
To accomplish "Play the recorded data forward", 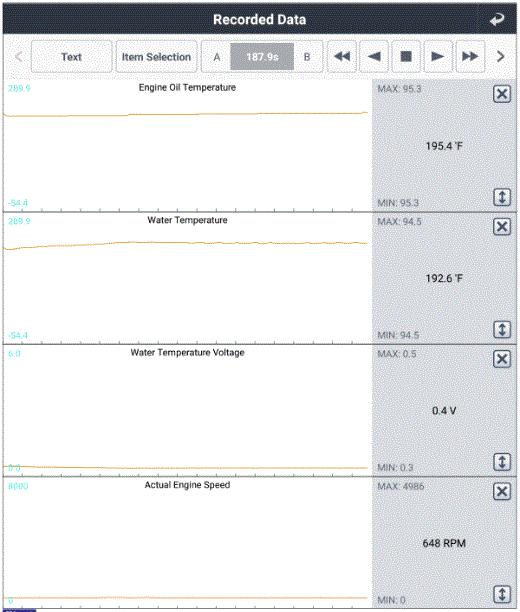I will click(438, 57).
